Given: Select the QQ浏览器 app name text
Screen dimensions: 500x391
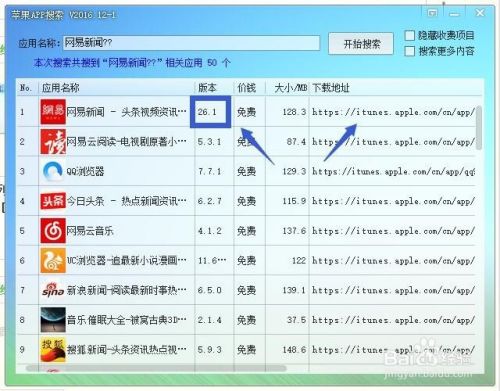Looking at the screenshot, I should 85,171.
